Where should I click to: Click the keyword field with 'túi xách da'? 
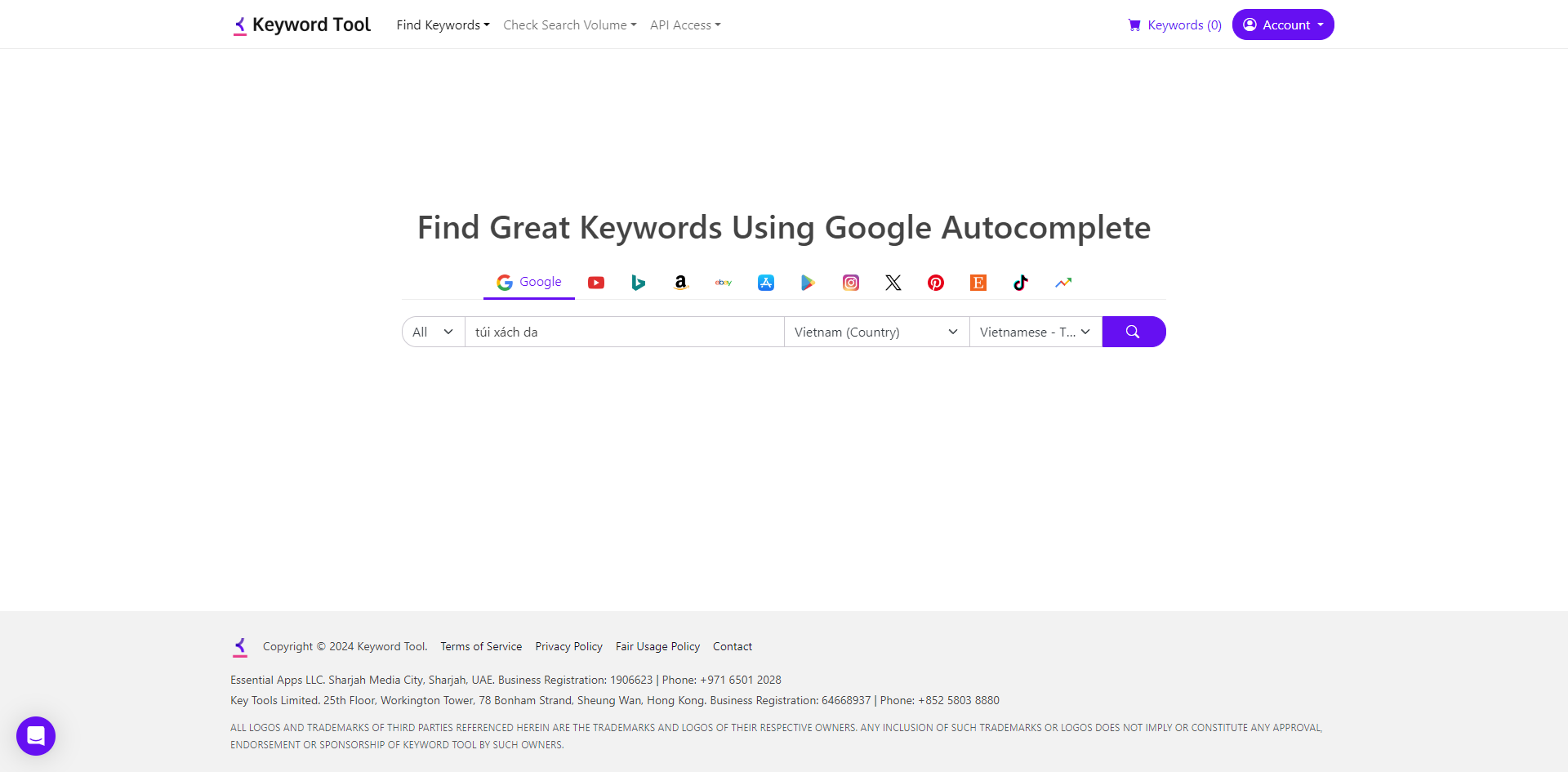tap(625, 332)
